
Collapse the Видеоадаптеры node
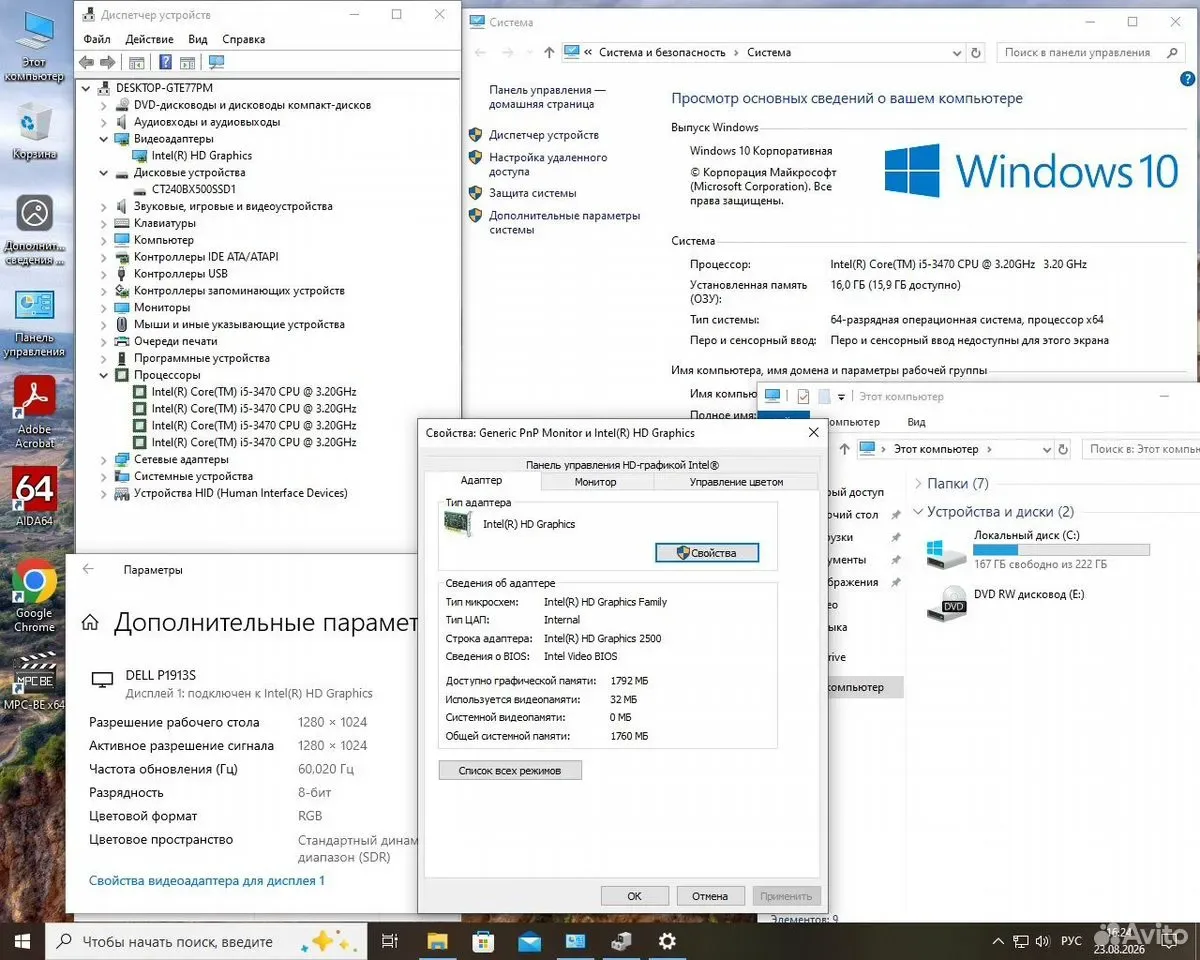point(104,139)
